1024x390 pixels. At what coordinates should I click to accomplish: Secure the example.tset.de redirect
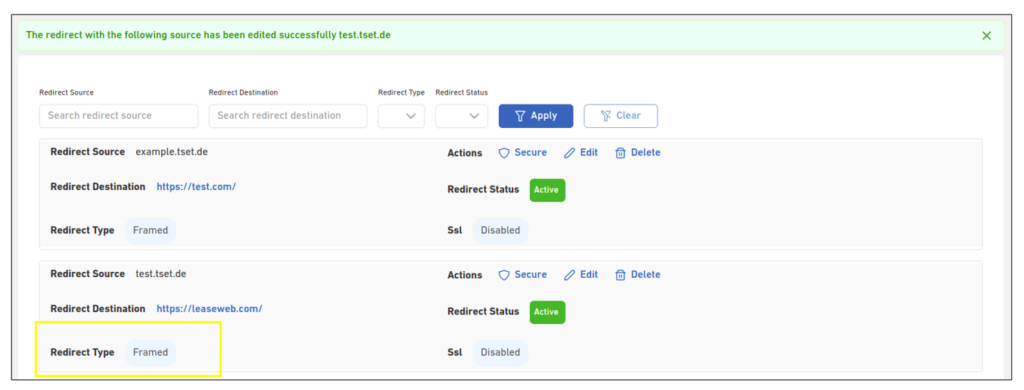[522, 152]
